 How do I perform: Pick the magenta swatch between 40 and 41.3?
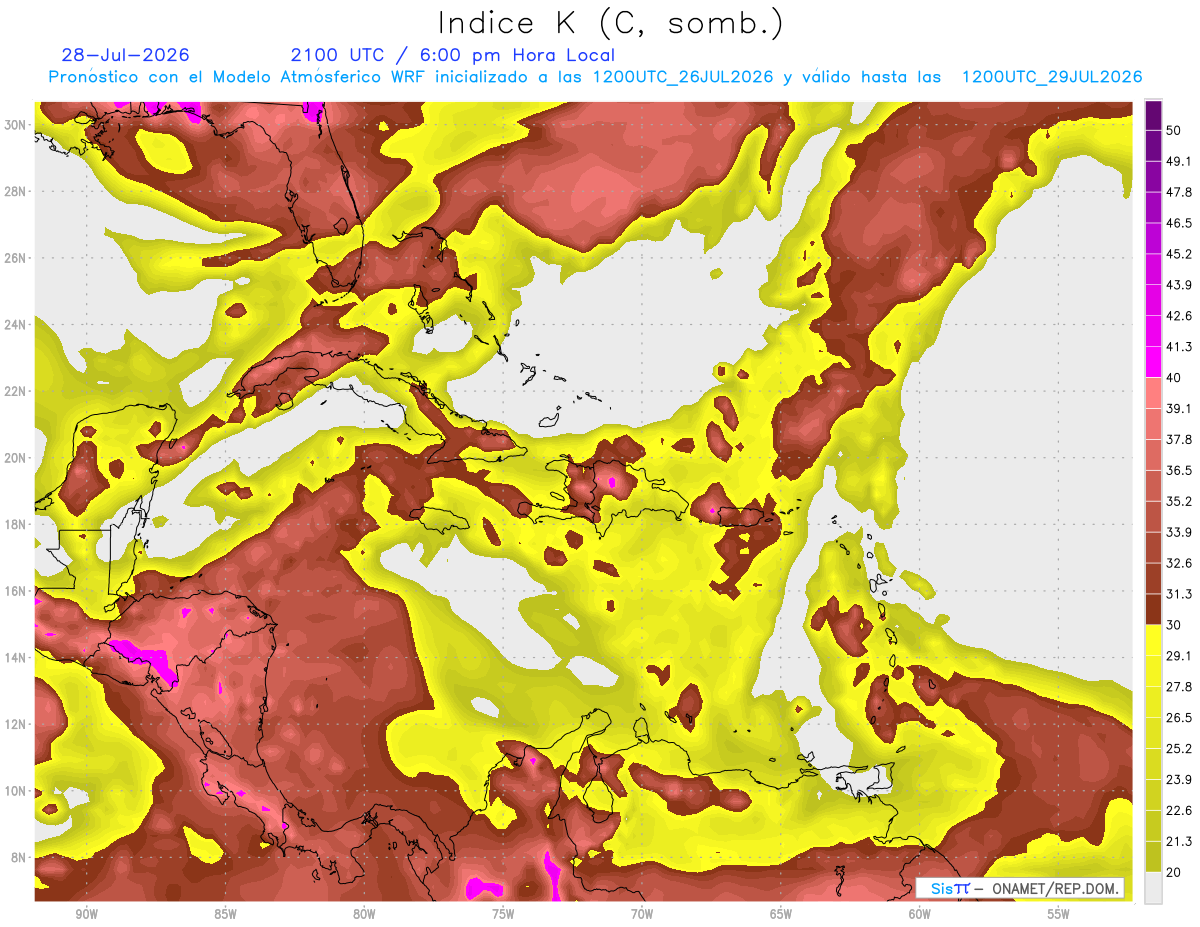click(x=1153, y=362)
